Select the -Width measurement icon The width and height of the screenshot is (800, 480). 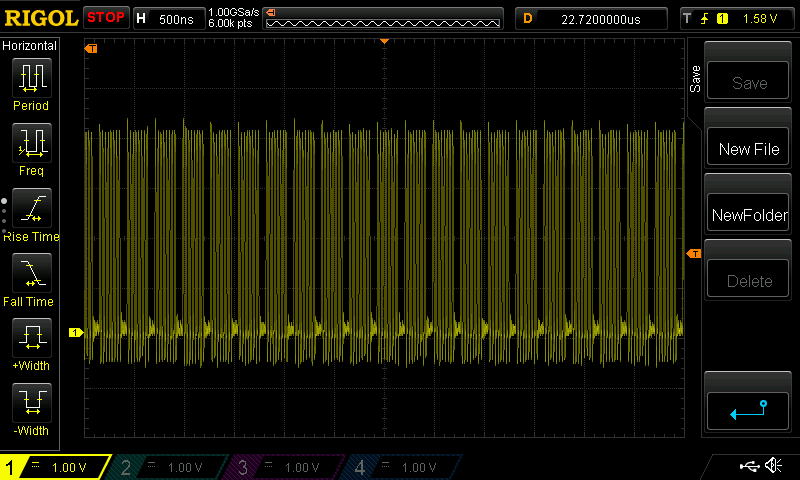coord(30,403)
